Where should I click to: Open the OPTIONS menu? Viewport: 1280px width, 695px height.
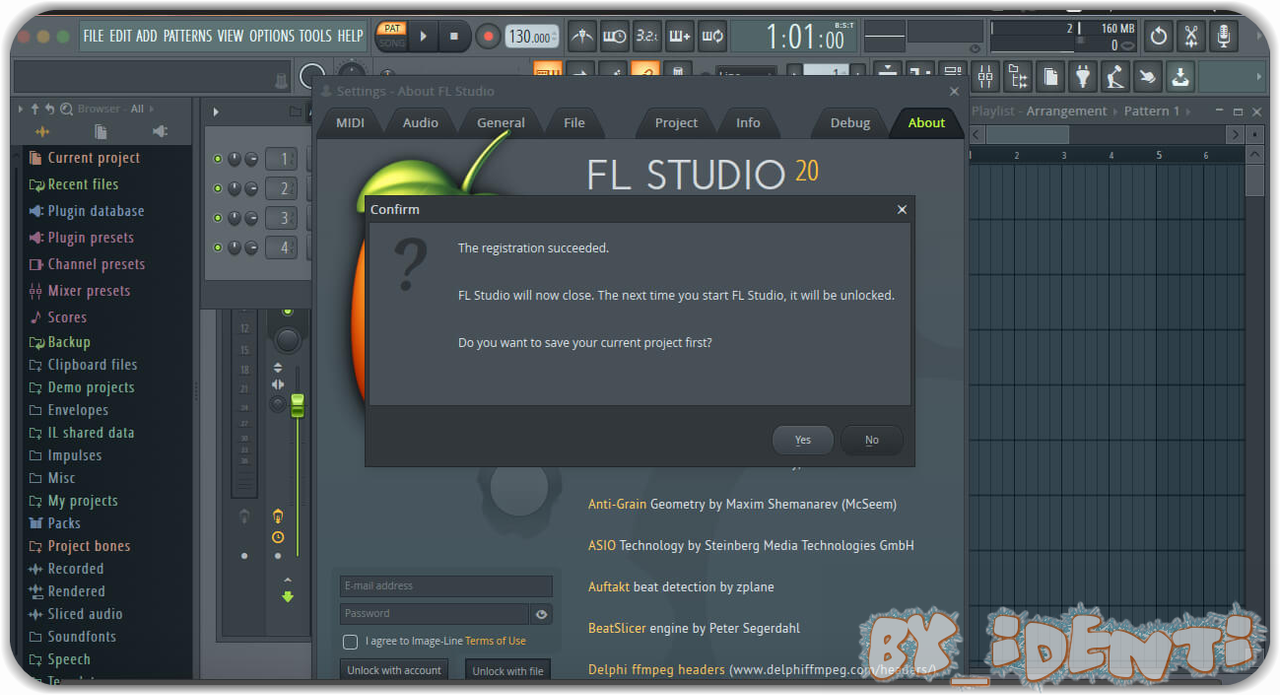pyautogui.click(x=272, y=36)
